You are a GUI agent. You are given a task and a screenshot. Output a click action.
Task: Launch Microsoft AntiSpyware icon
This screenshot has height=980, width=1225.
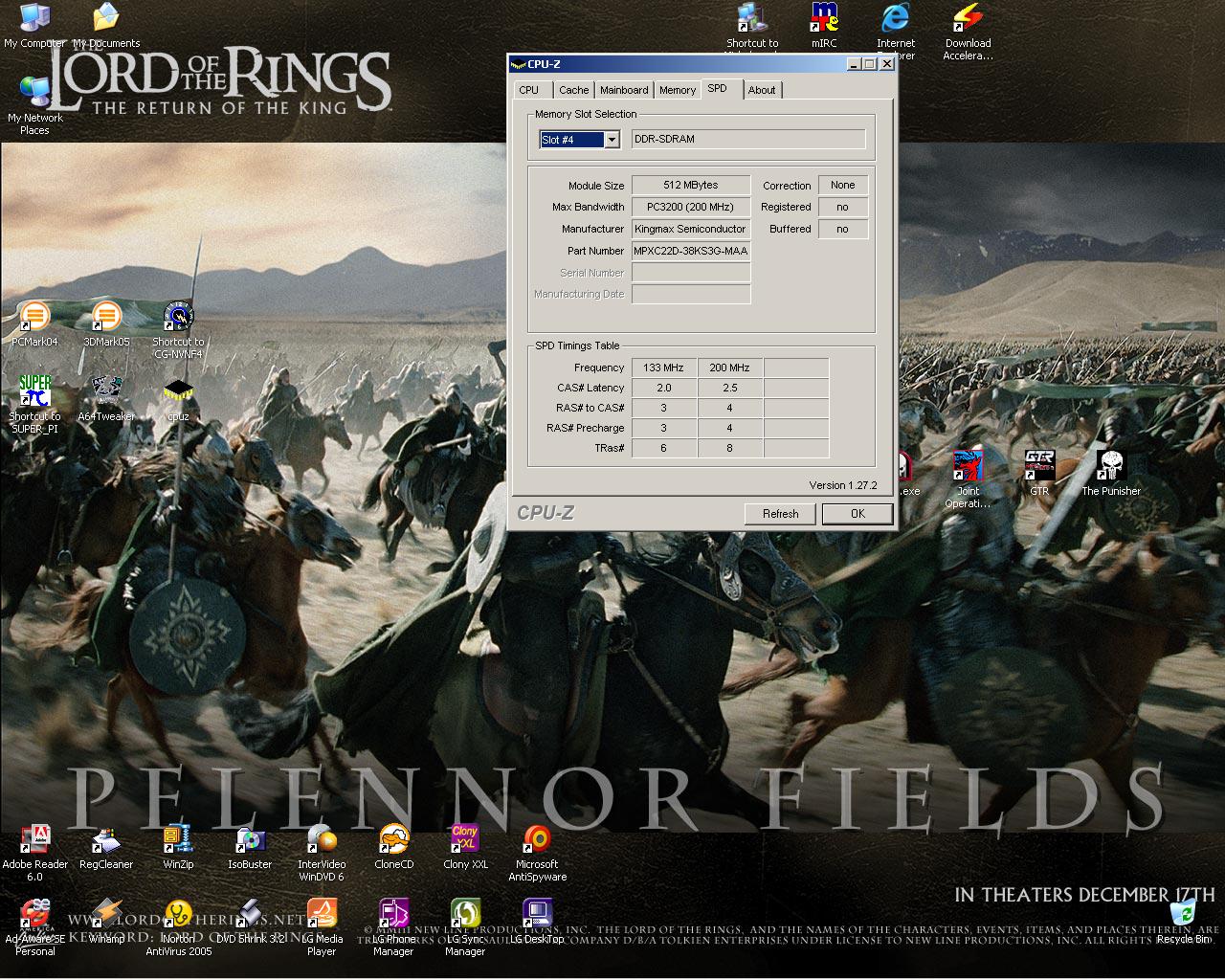pos(537,853)
